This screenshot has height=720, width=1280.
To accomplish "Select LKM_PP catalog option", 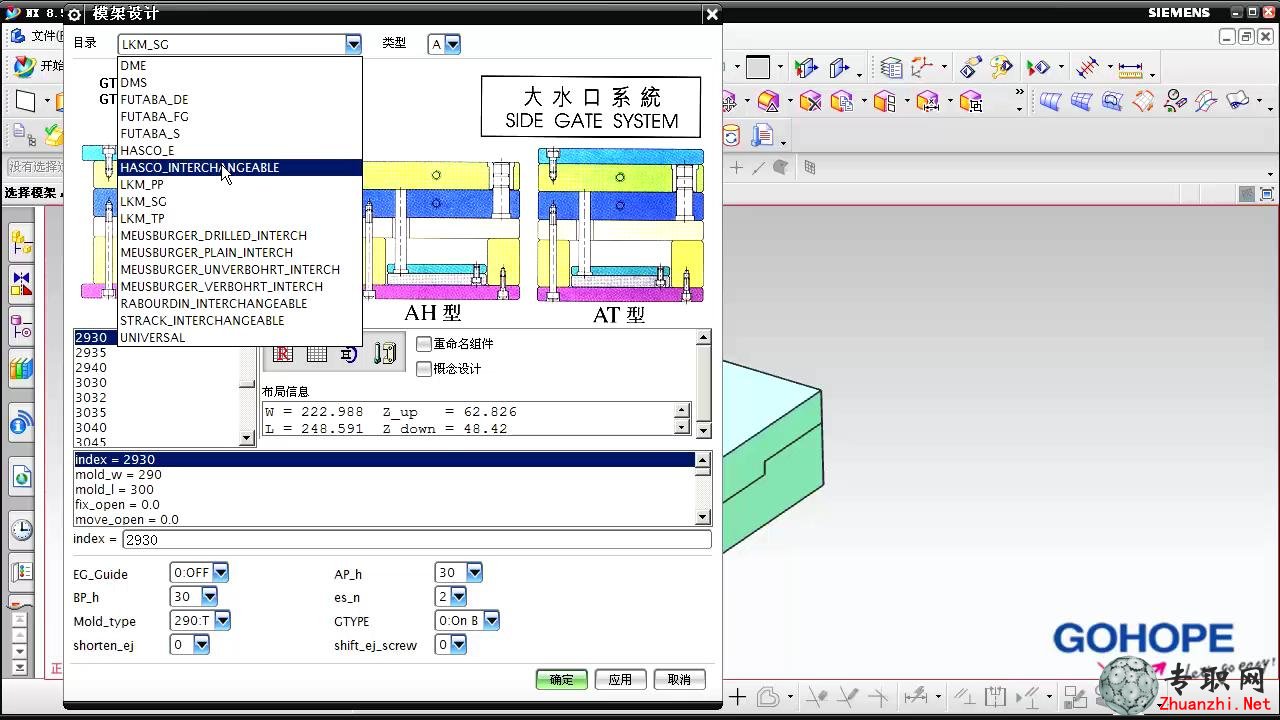I will (239, 185).
